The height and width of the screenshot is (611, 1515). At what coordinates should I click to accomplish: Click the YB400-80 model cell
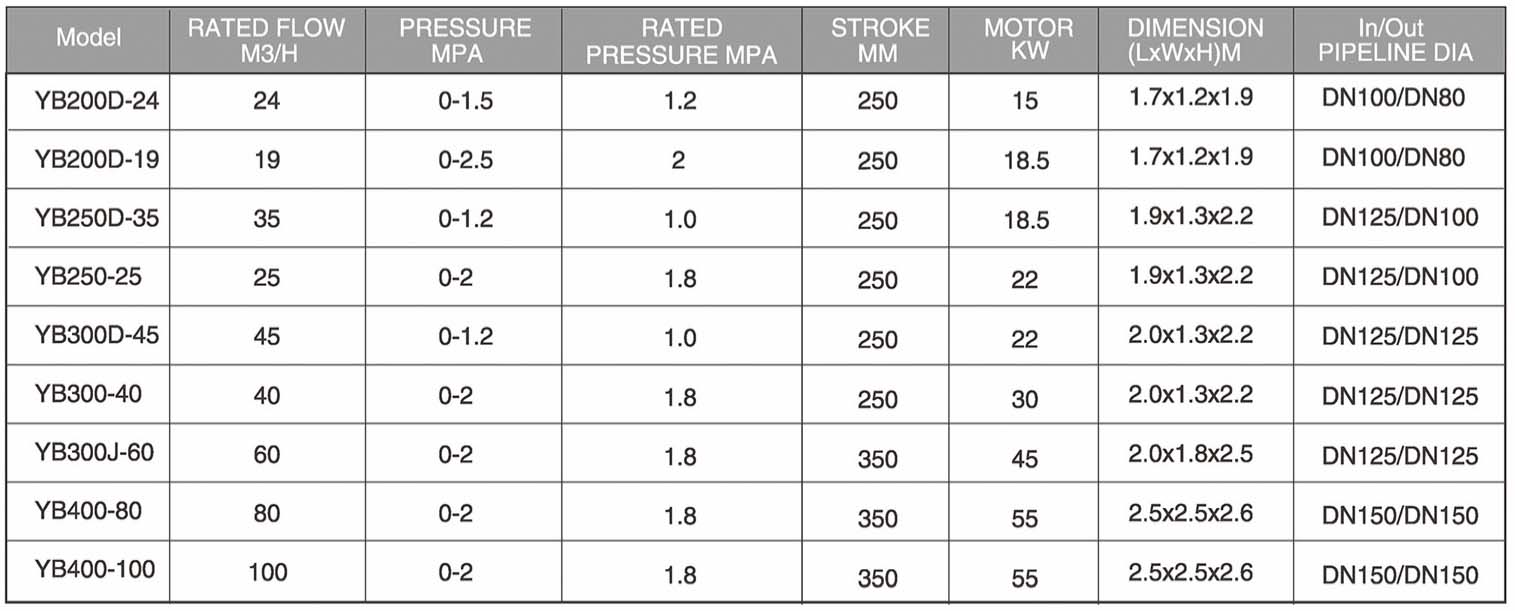tap(88, 512)
